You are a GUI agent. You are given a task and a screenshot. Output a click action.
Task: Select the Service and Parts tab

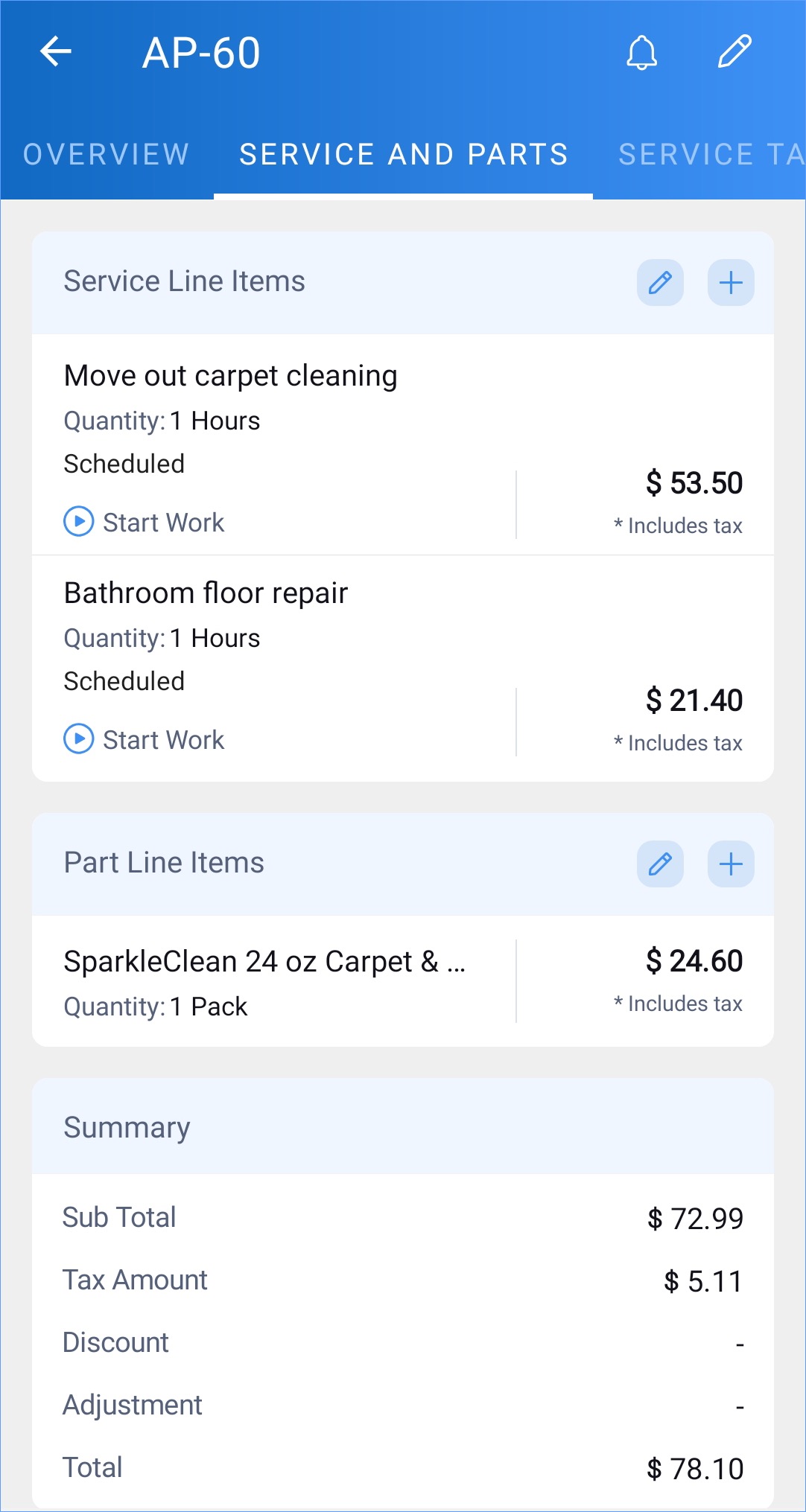[x=404, y=155]
